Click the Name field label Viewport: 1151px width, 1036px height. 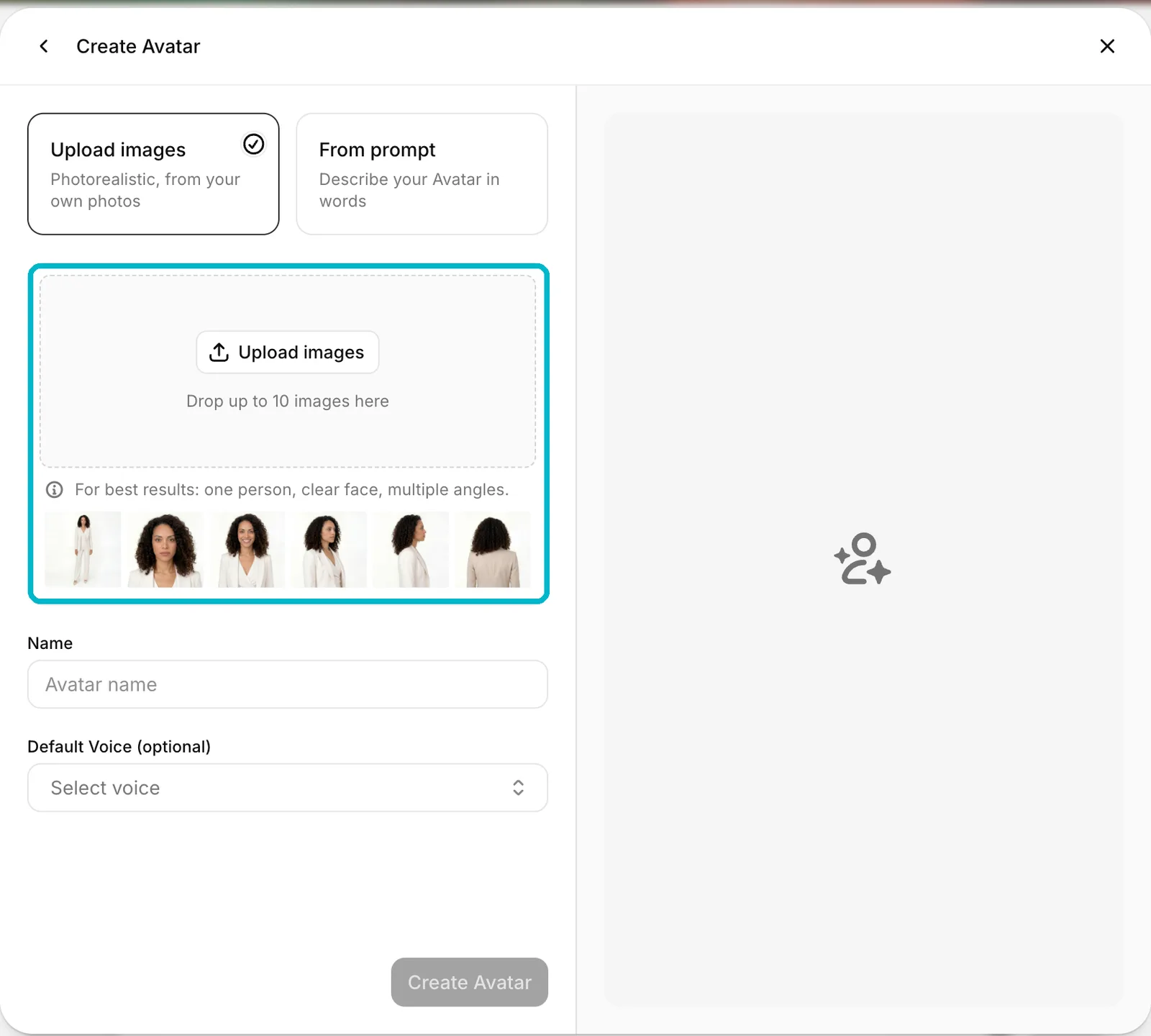click(x=50, y=643)
